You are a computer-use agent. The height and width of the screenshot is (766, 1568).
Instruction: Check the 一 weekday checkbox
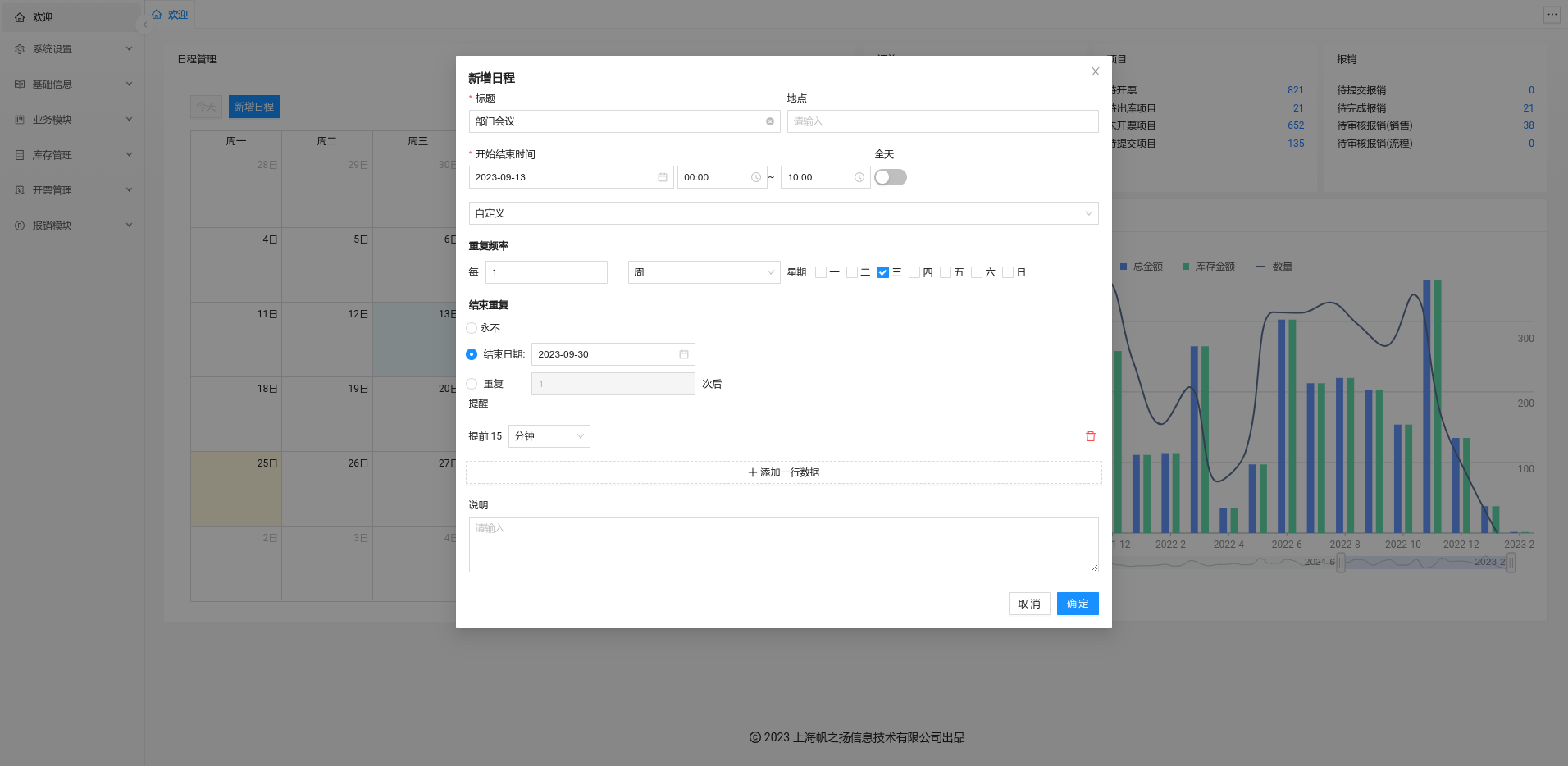pyautogui.click(x=821, y=272)
